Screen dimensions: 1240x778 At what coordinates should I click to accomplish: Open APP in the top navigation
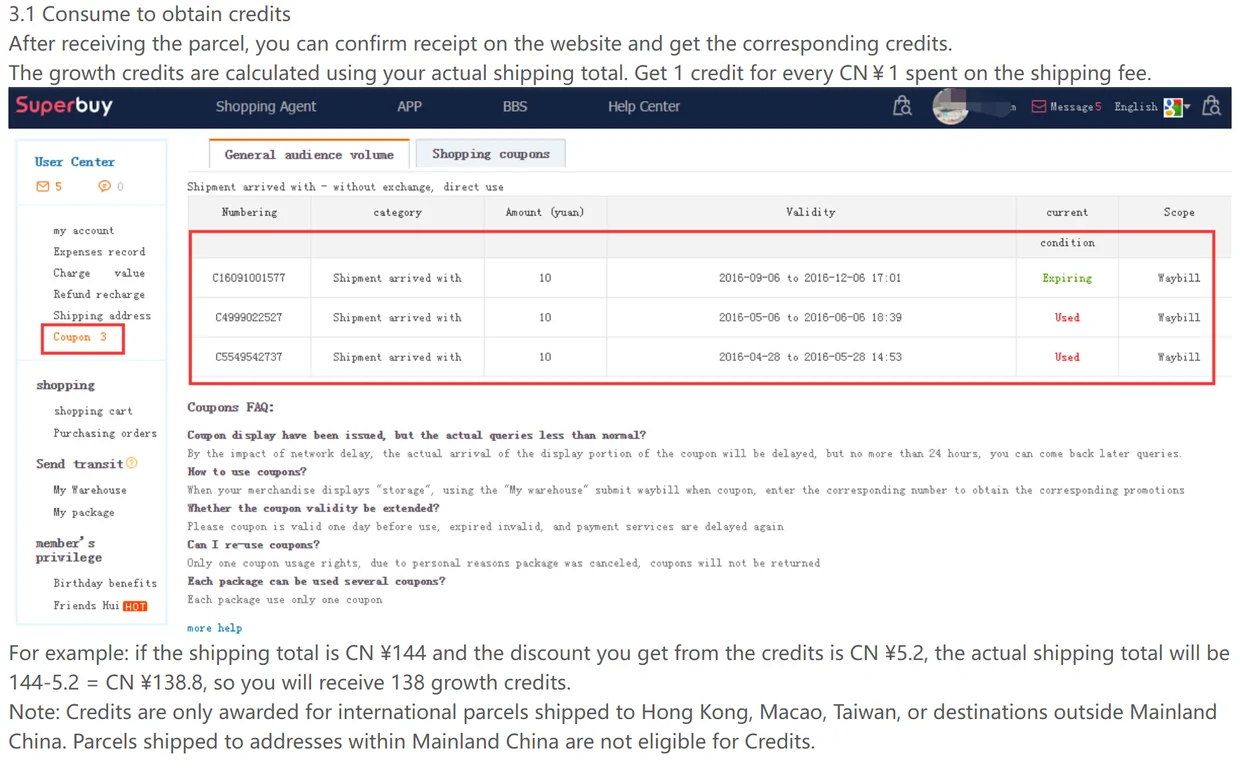[x=409, y=106]
